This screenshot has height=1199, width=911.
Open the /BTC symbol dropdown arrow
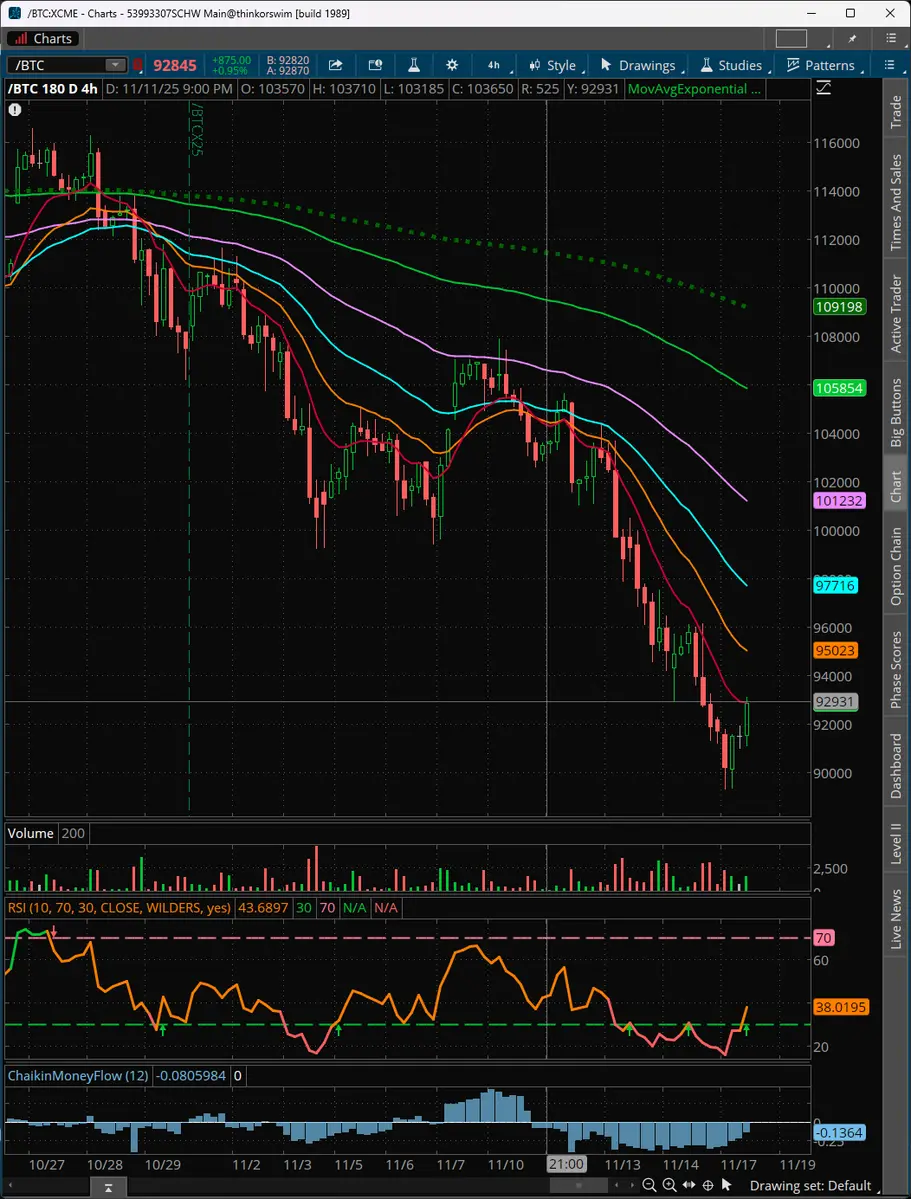116,66
